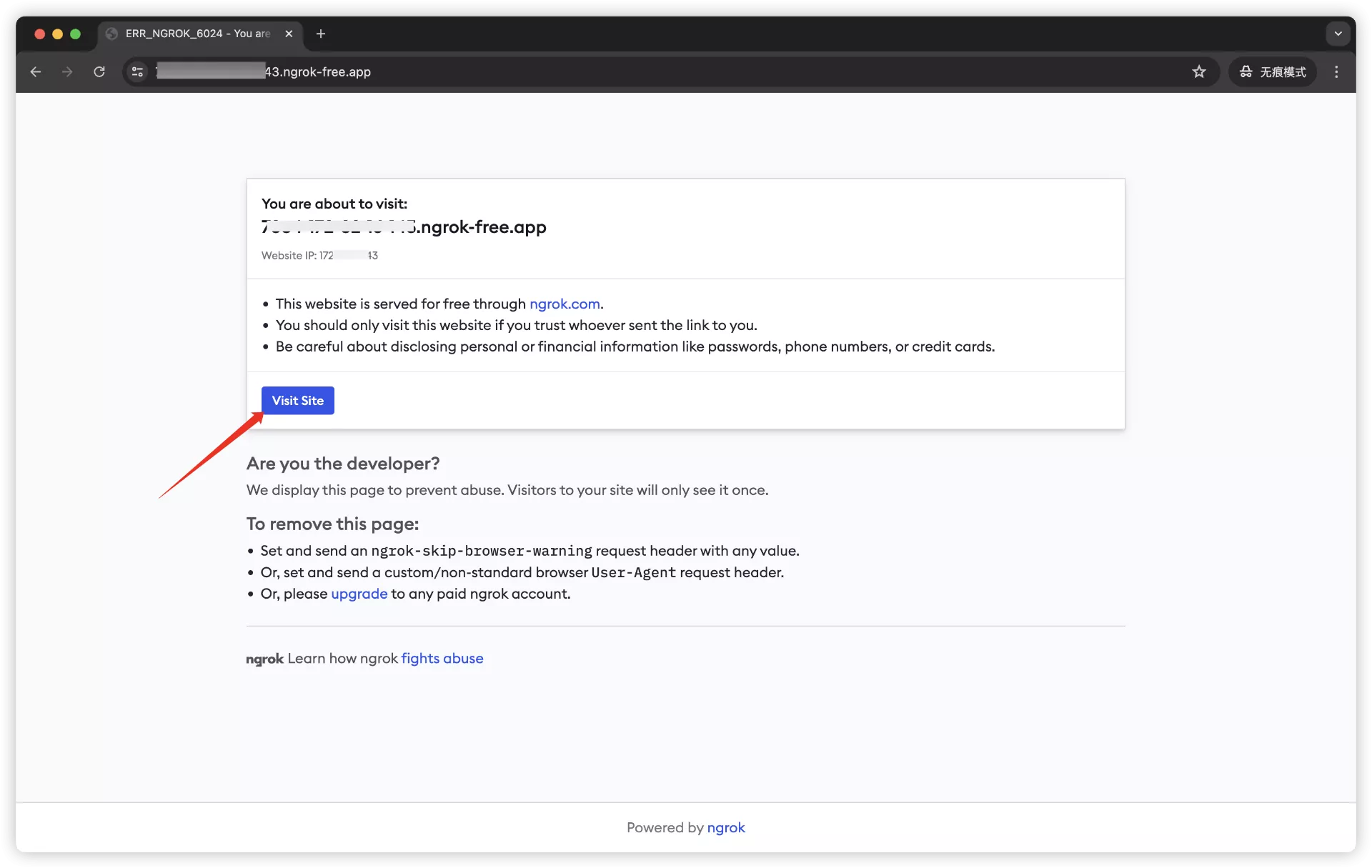
Task: Click the Visit Site button
Action: [x=298, y=401]
